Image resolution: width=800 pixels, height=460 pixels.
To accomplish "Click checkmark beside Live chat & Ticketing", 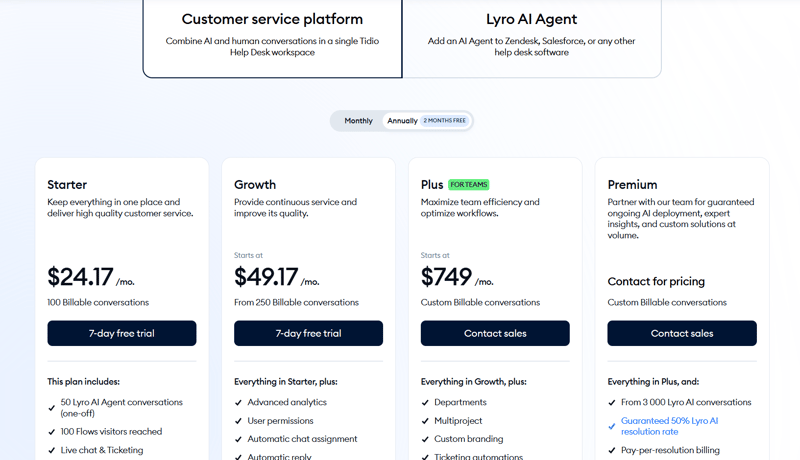I will tap(52, 450).
